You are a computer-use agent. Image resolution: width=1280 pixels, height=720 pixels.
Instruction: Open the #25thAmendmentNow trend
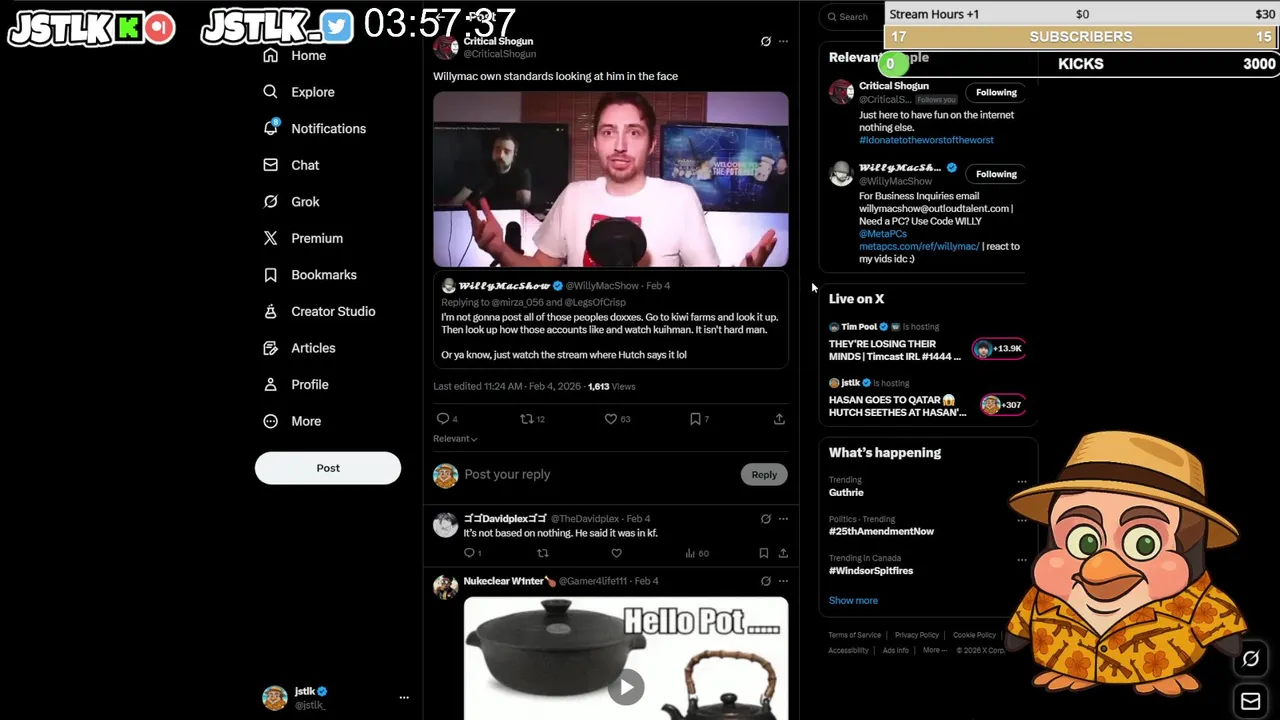pyautogui.click(x=881, y=532)
